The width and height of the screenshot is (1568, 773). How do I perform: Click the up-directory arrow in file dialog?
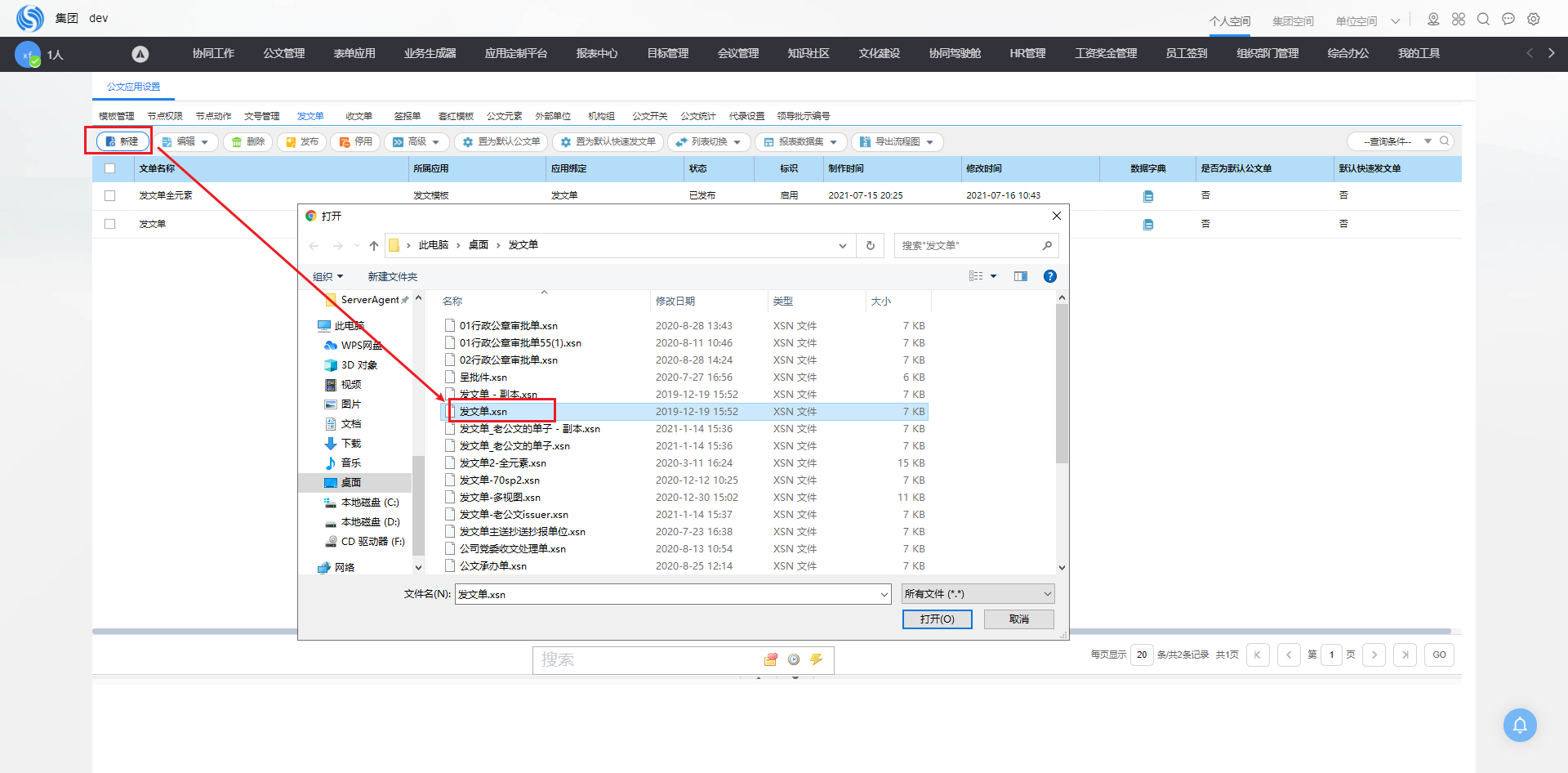(374, 245)
